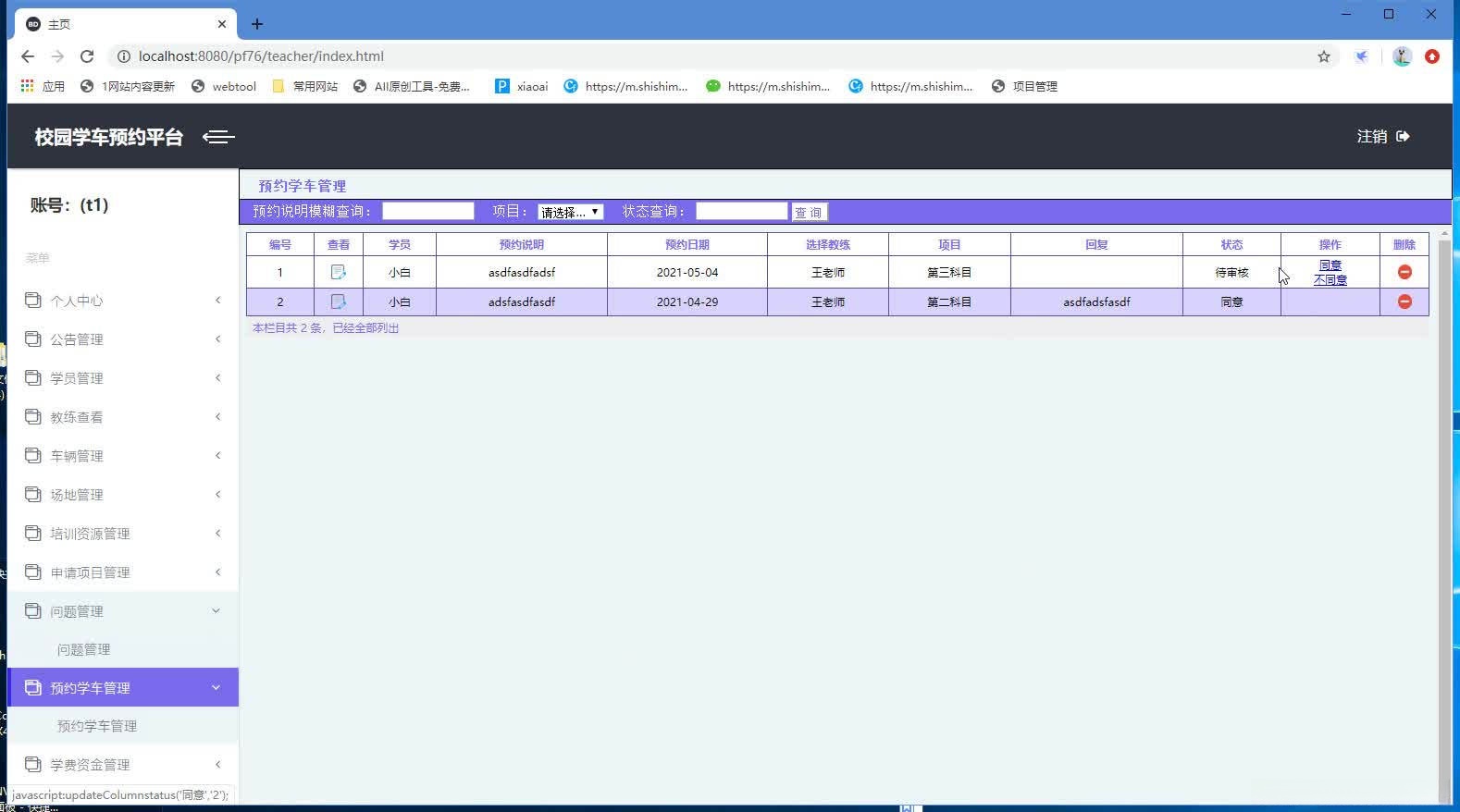Click the 查询 search button

809,212
